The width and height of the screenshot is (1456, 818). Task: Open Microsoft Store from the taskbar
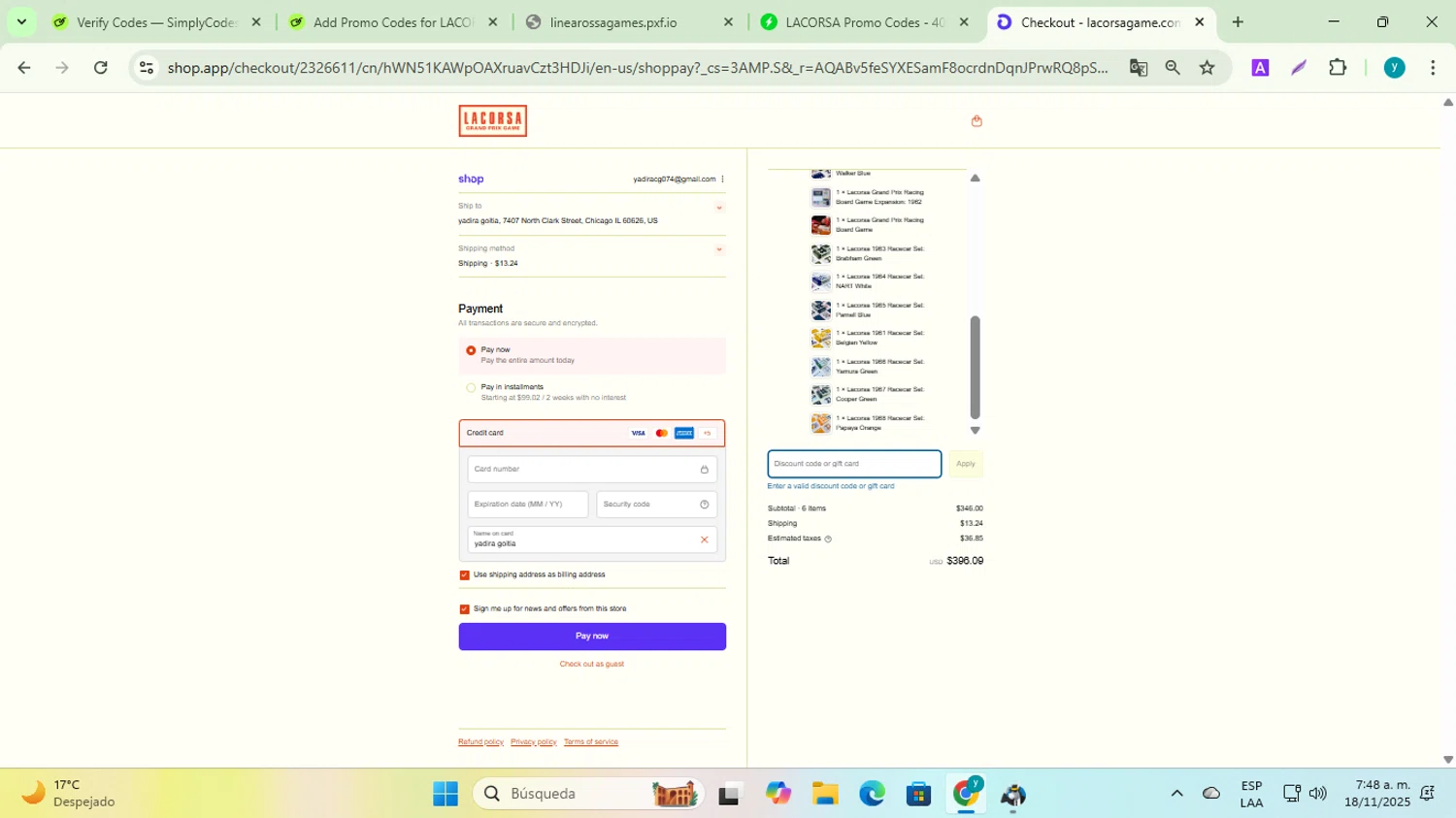coord(919,794)
